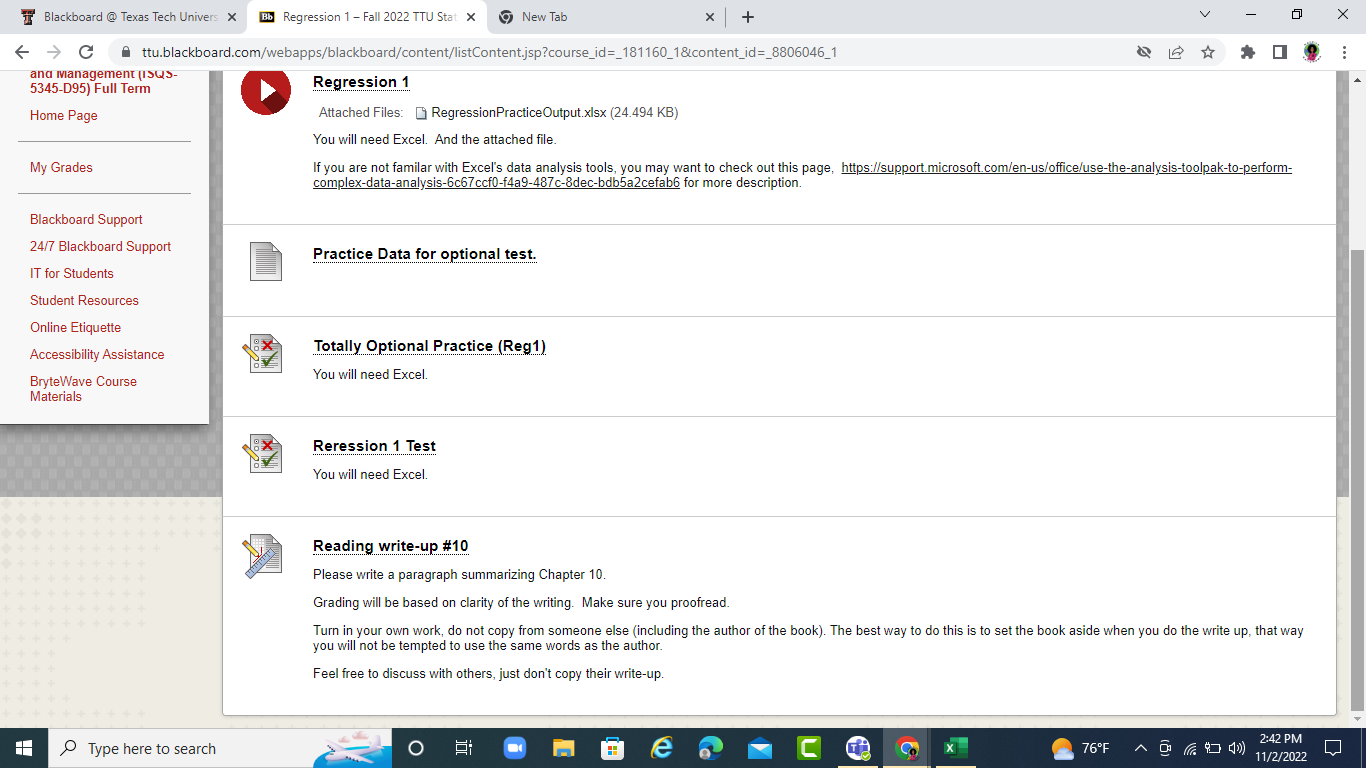Open Microsoft Edge from the taskbar
Screen dimensions: 1366x768
[x=710, y=748]
